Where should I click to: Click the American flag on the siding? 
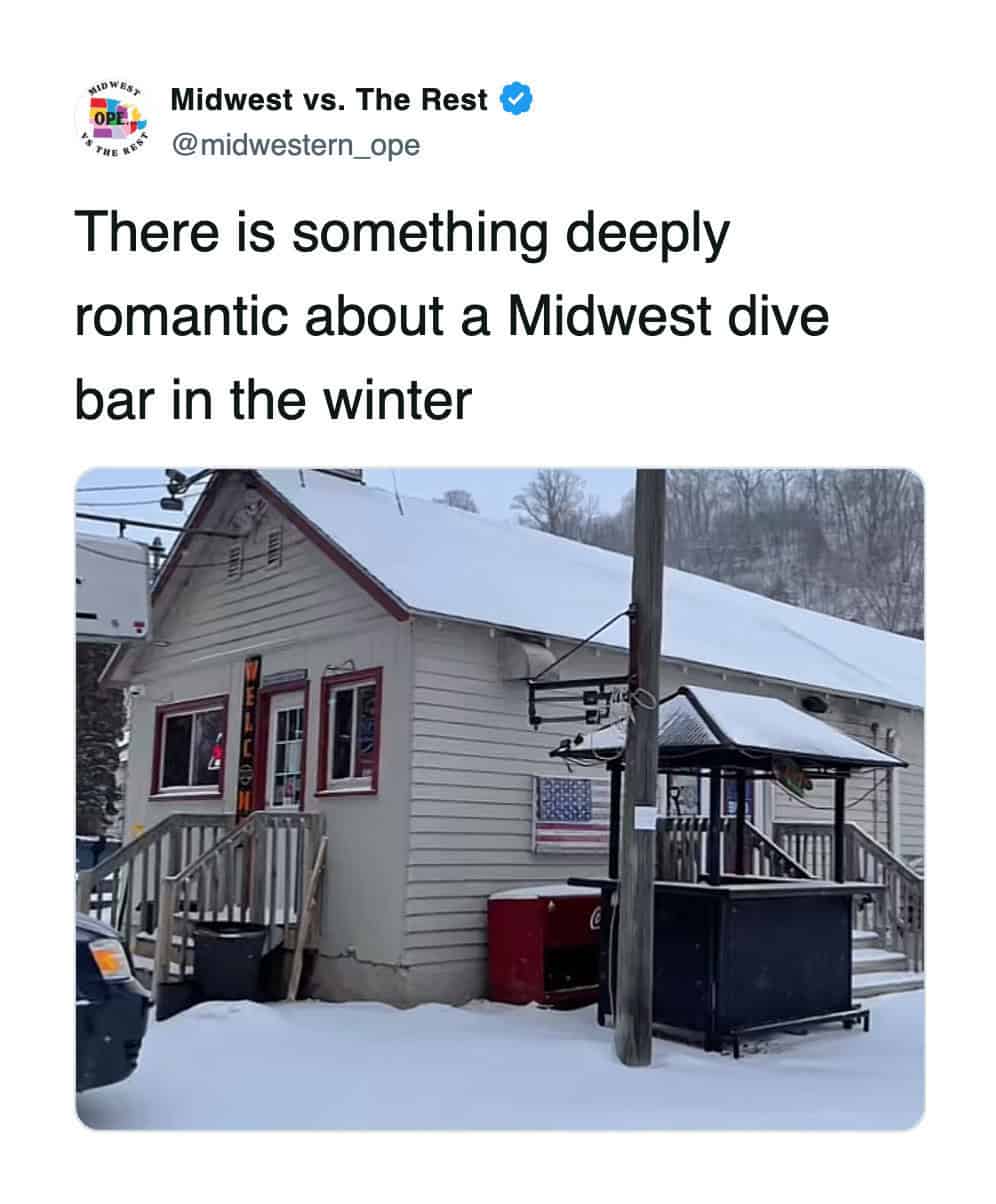(572, 814)
